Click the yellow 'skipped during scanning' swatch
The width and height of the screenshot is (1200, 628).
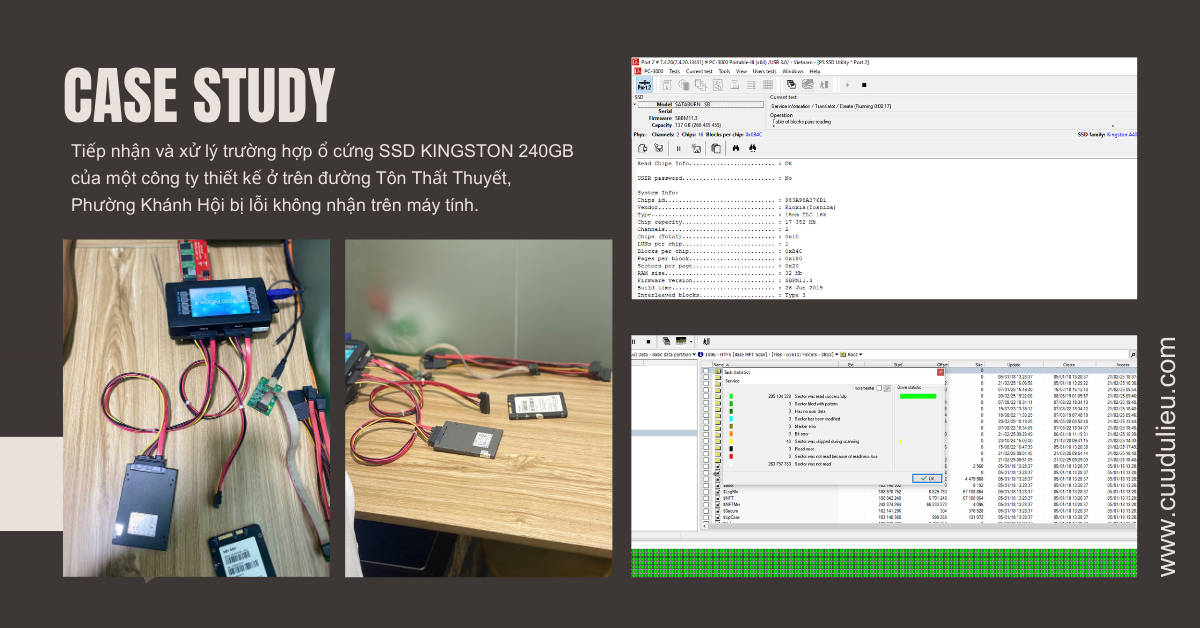(731, 441)
